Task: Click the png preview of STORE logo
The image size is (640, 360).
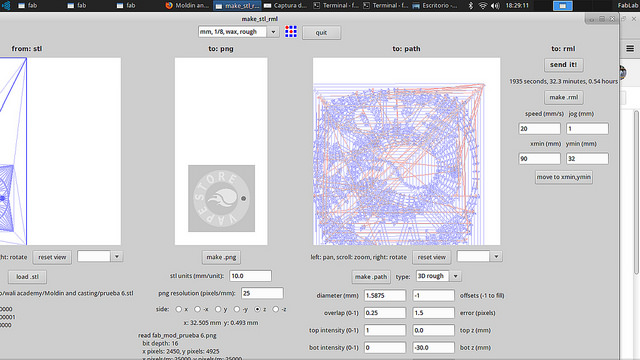Action: pyautogui.click(x=221, y=198)
